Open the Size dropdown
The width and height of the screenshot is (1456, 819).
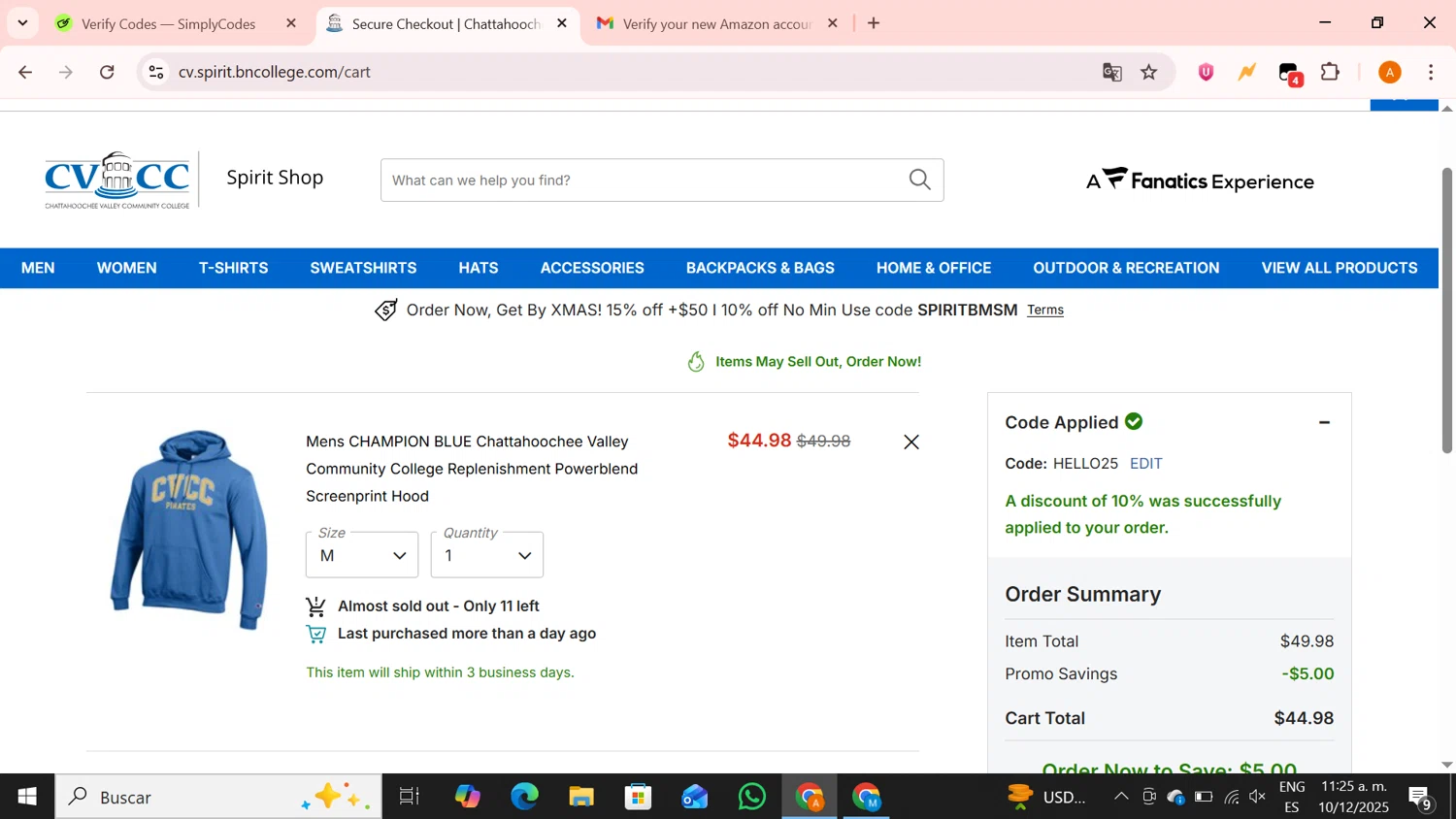pyautogui.click(x=362, y=555)
